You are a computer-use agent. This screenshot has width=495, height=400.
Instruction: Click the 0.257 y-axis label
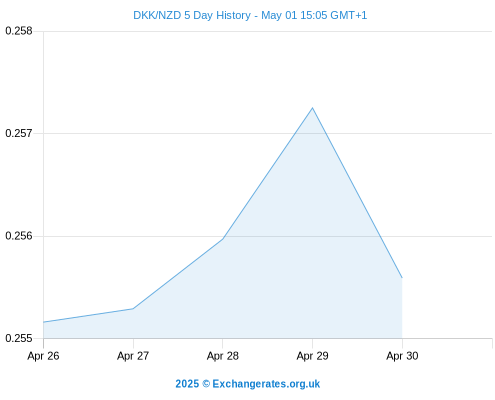pyautogui.click(x=19, y=133)
